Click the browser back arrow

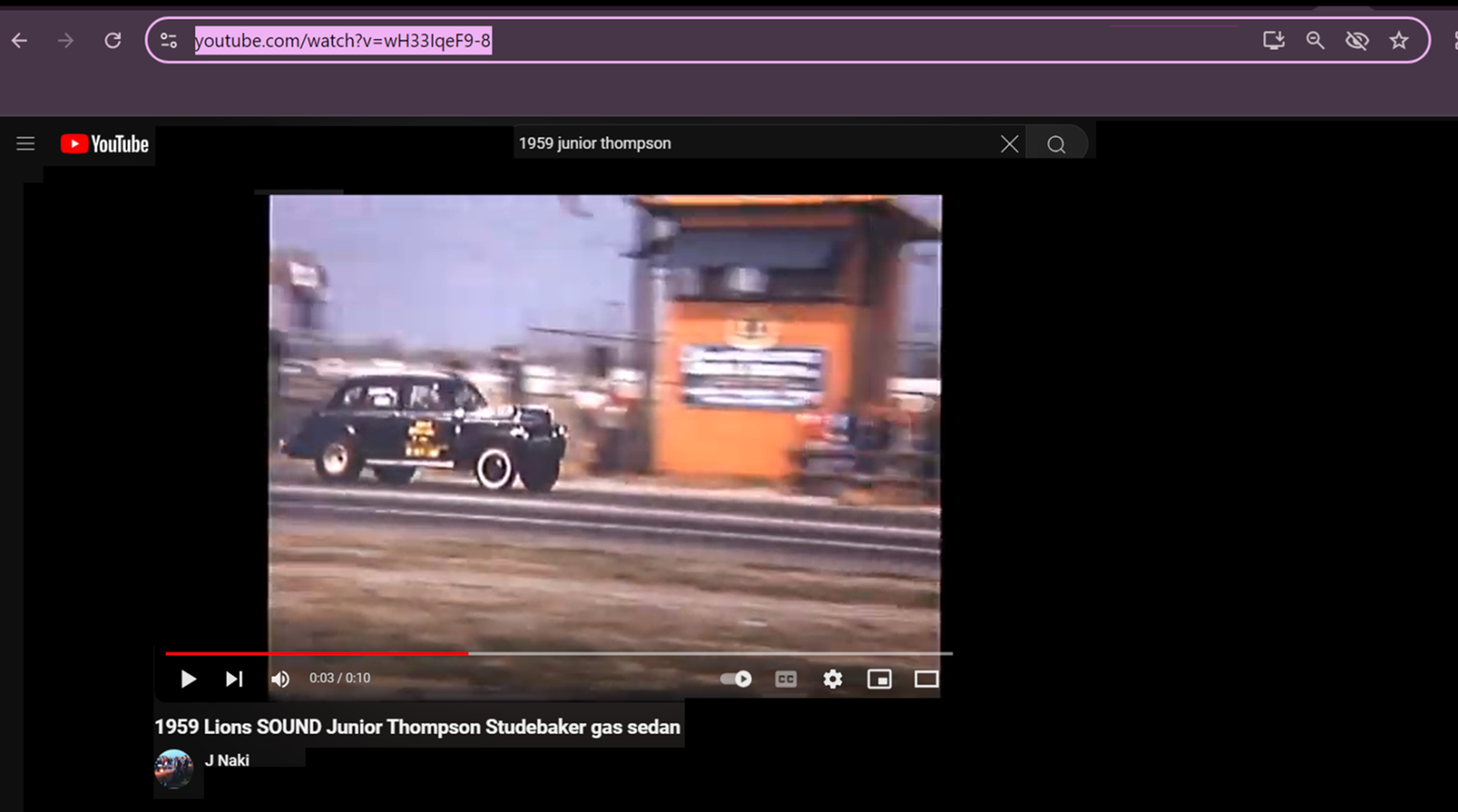coord(20,41)
